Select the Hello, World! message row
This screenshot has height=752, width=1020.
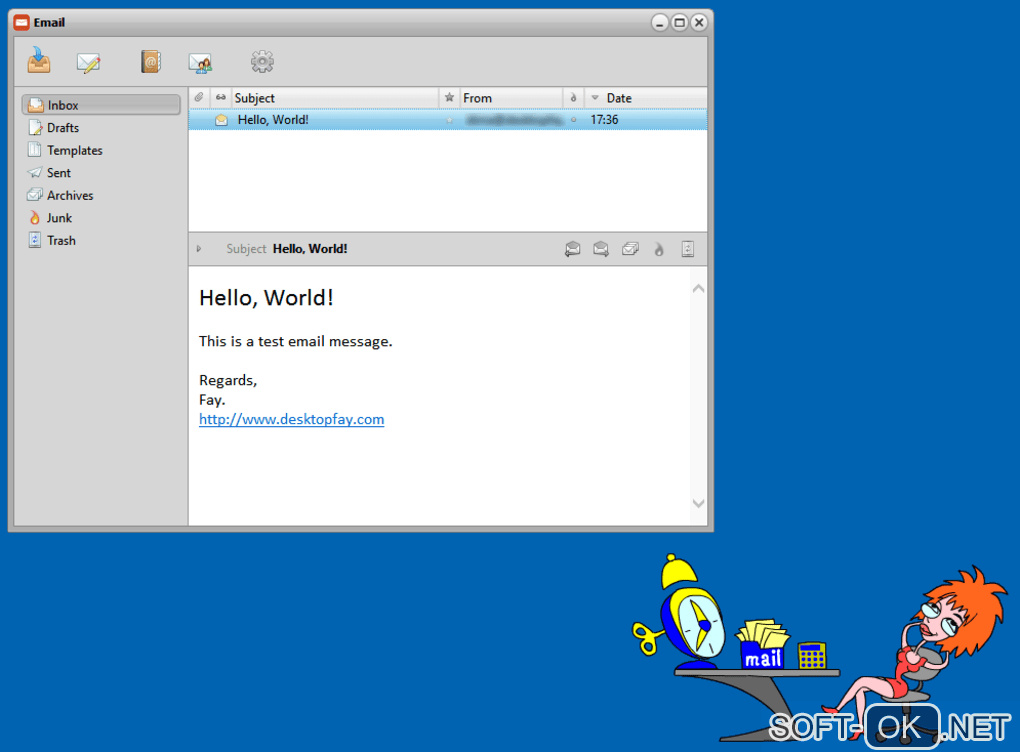(x=448, y=120)
